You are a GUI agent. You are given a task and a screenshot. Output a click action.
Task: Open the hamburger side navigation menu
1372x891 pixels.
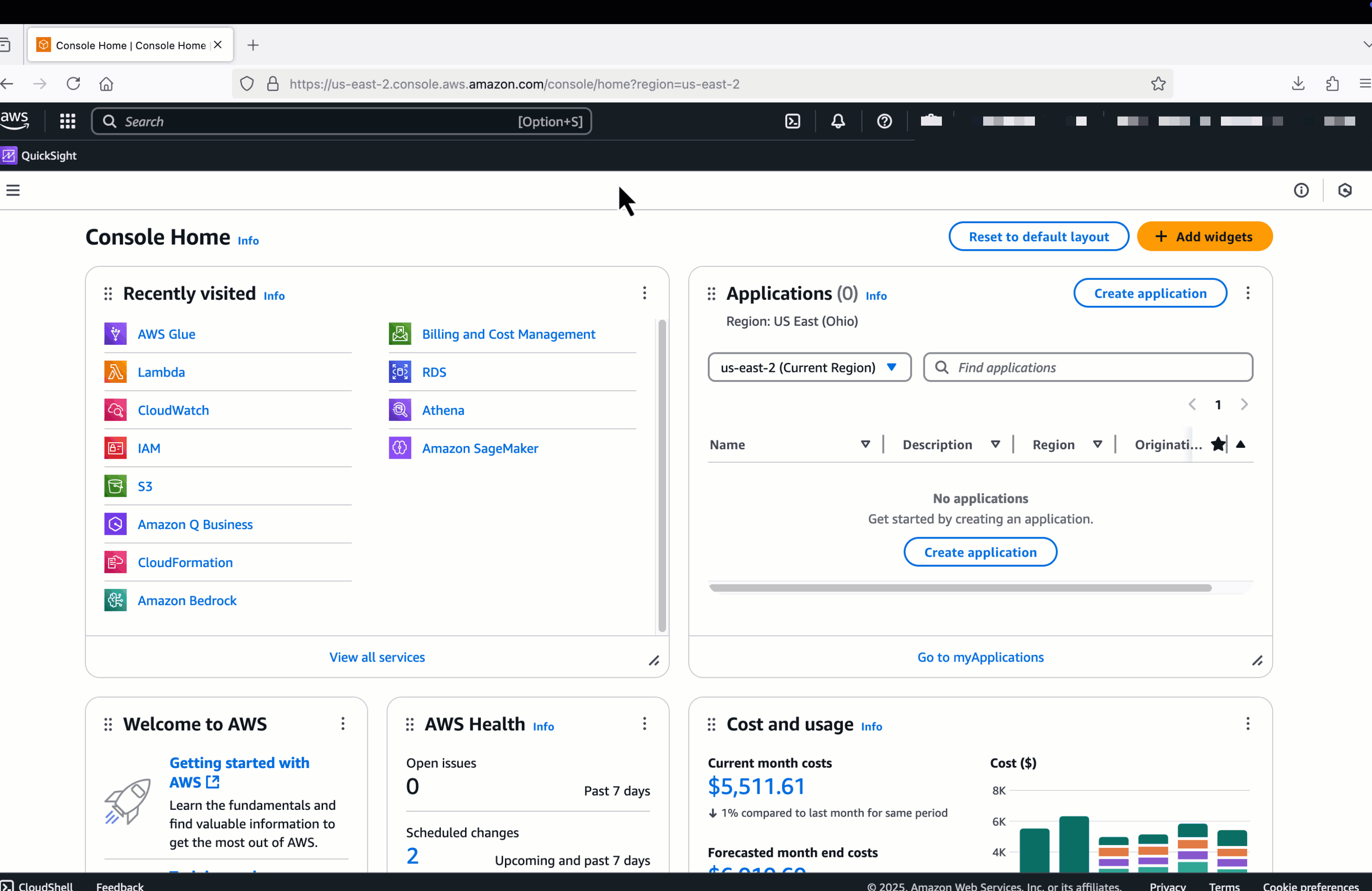(x=13, y=190)
